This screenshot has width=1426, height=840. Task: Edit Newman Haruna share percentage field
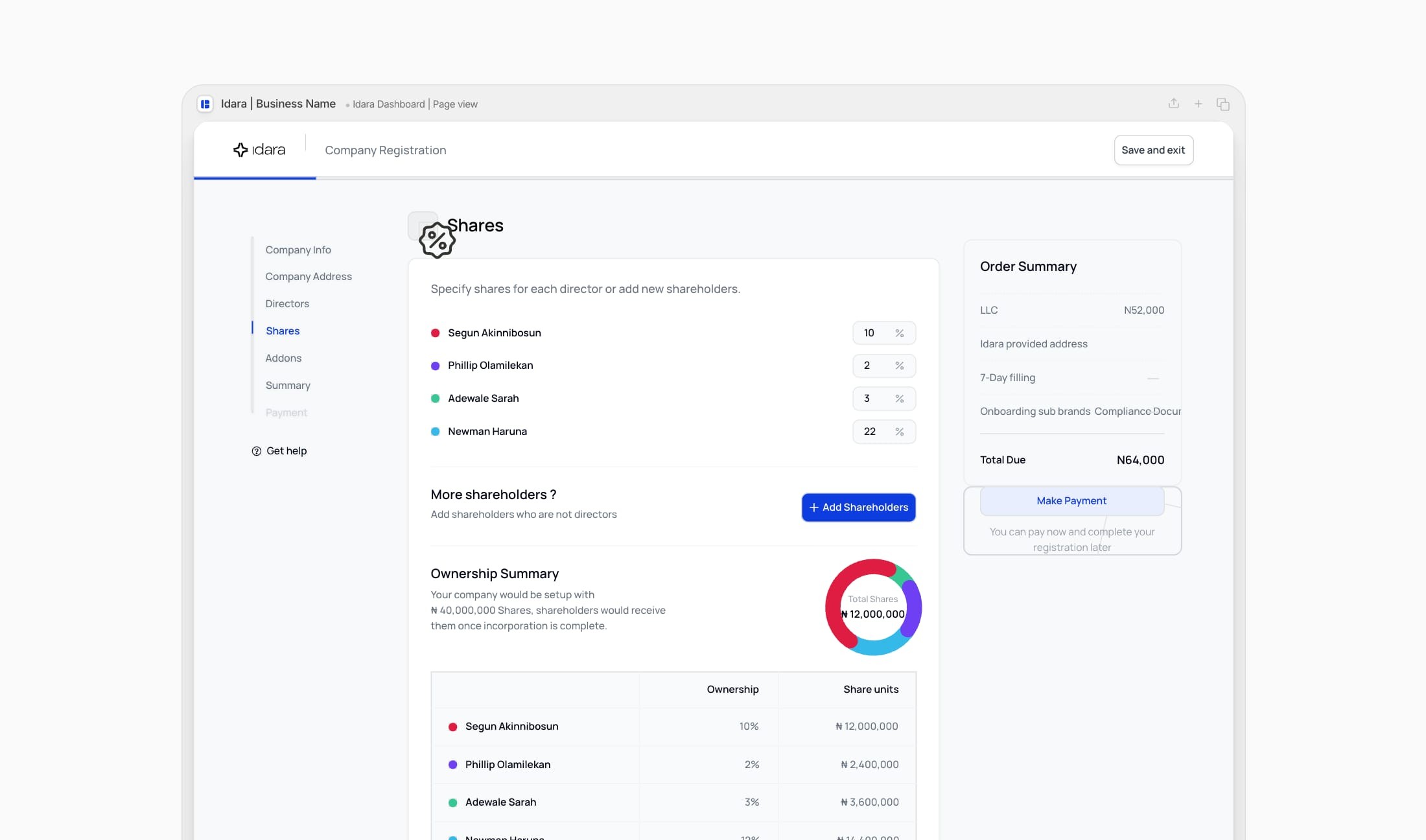883,432
